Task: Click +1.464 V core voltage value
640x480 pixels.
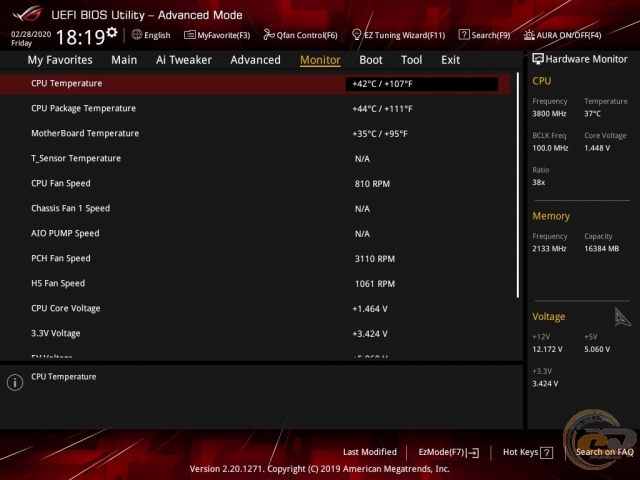Action: 370,309
